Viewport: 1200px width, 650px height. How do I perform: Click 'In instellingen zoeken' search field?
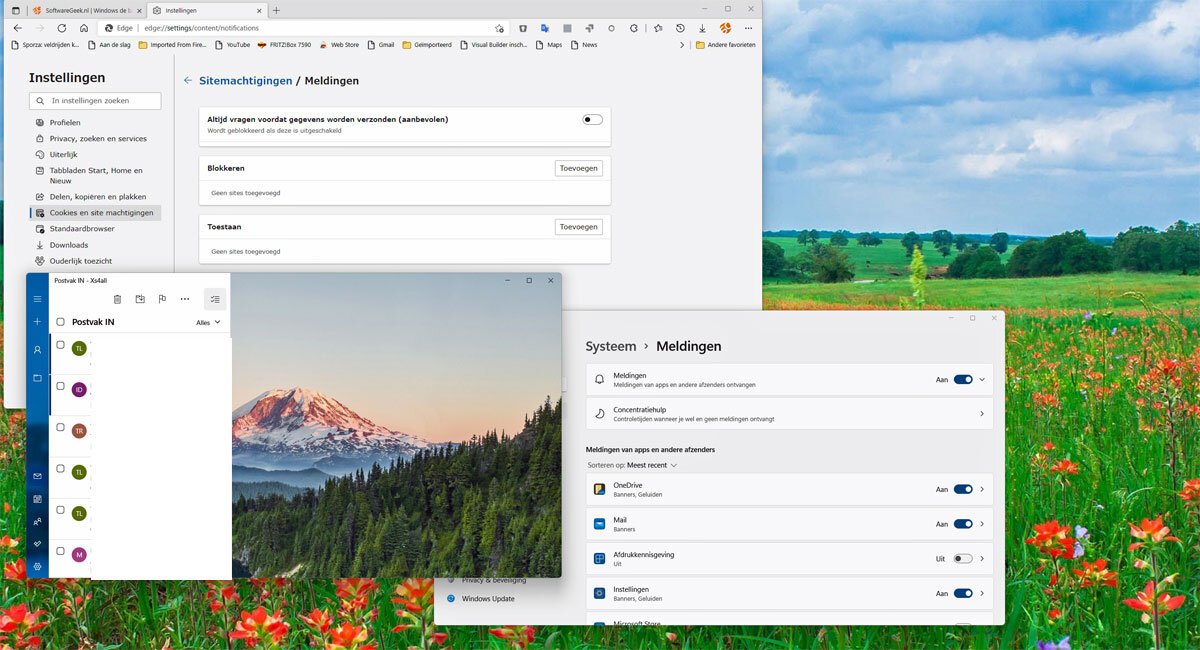click(x=96, y=101)
